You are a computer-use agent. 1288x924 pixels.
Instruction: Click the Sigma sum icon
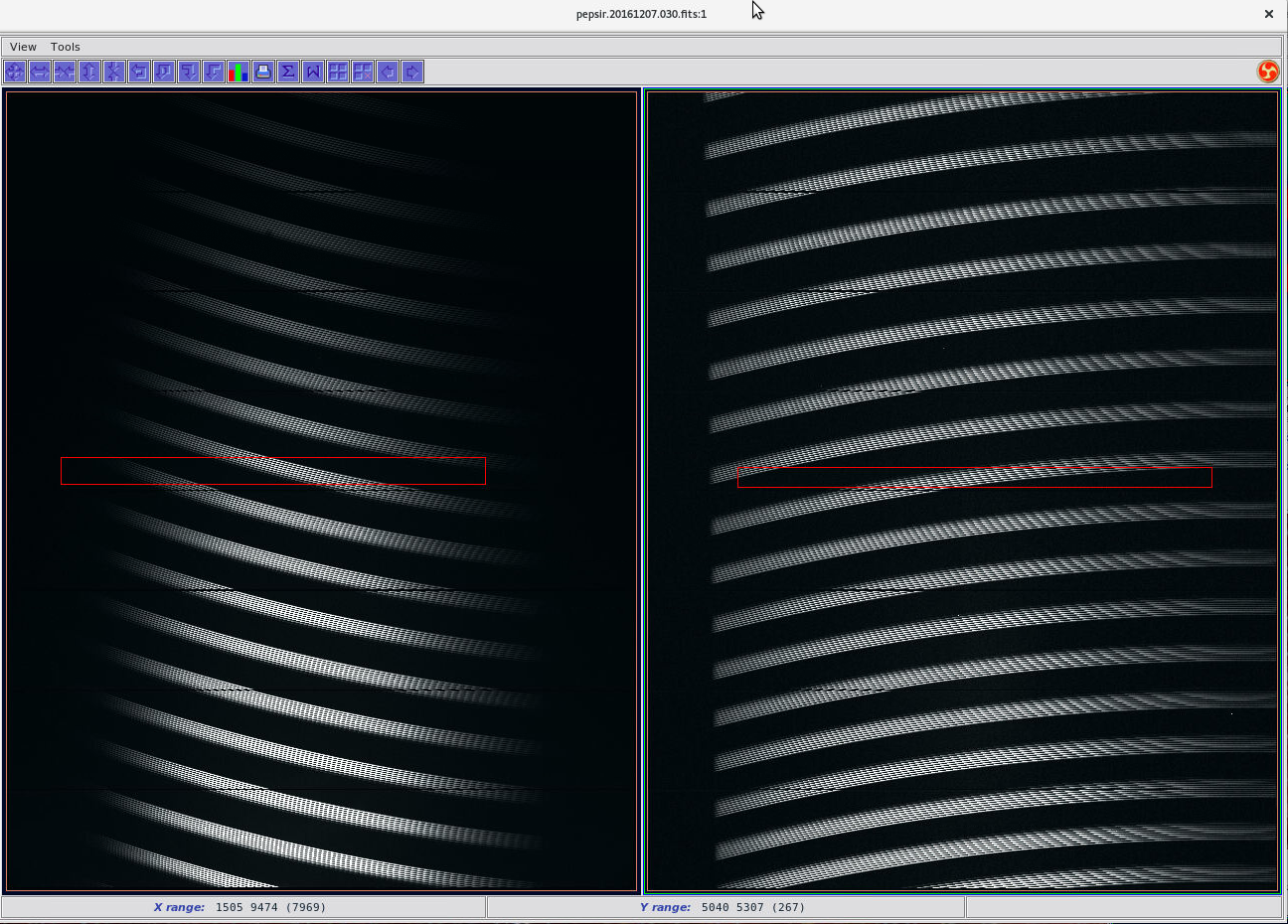[288, 72]
